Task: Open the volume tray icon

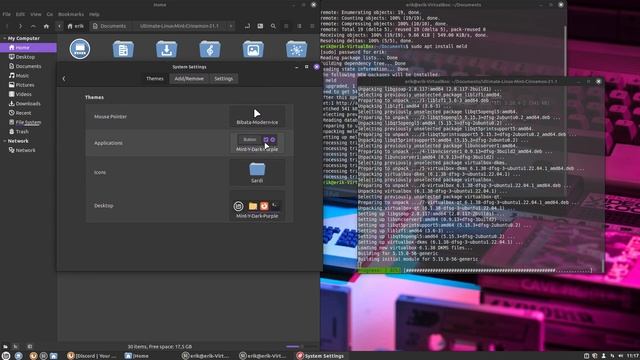Action: [x=620, y=356]
